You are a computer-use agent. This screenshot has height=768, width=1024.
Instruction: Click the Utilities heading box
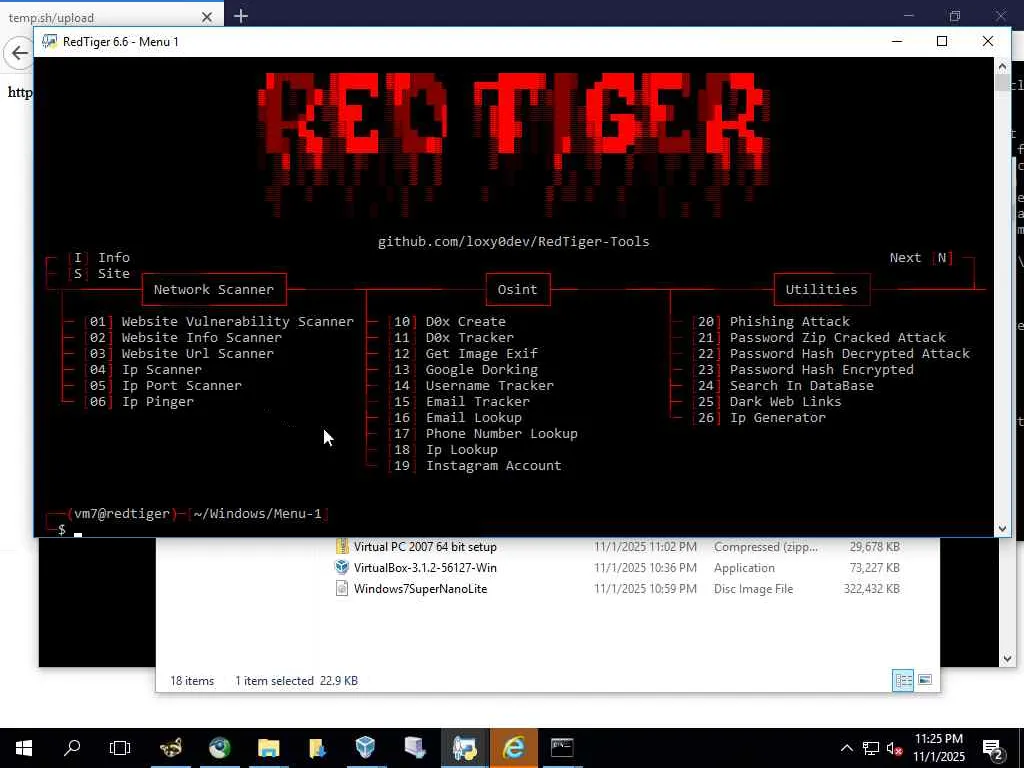point(822,289)
